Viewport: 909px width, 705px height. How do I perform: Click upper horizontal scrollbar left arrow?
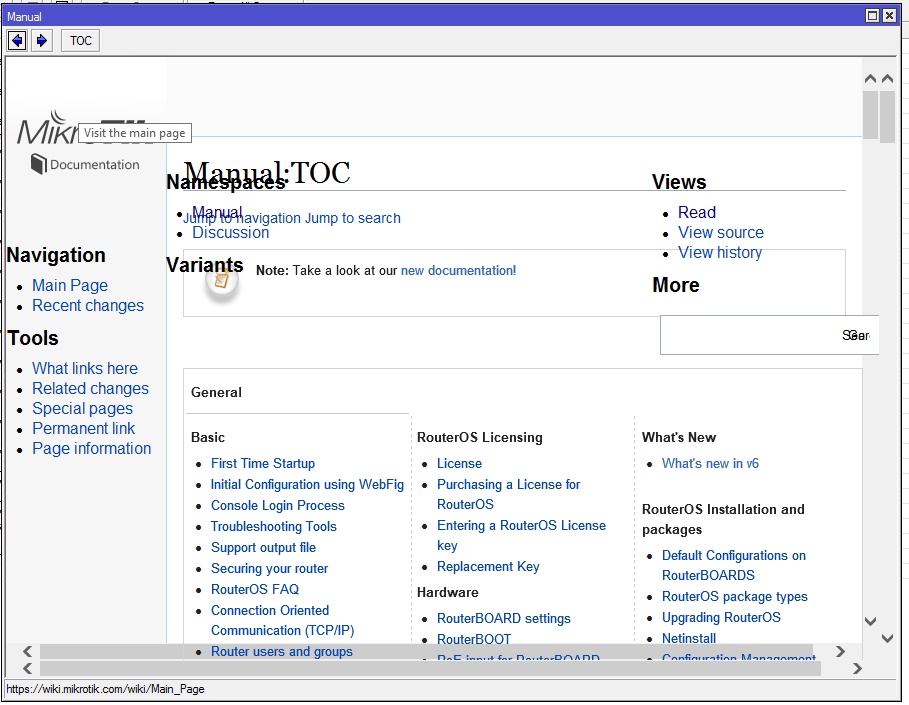click(x=27, y=652)
